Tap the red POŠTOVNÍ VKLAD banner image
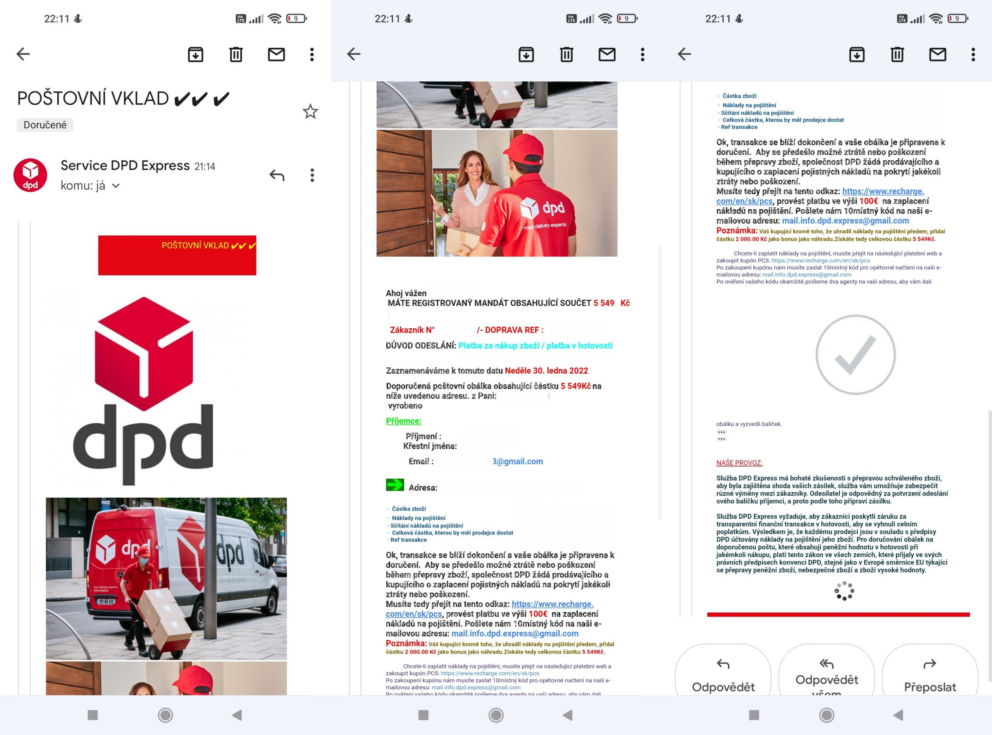 177,255
